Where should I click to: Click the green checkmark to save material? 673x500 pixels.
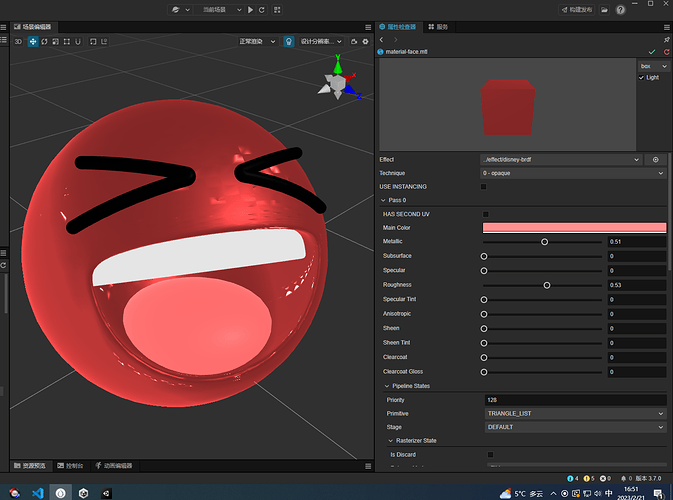[x=652, y=51]
